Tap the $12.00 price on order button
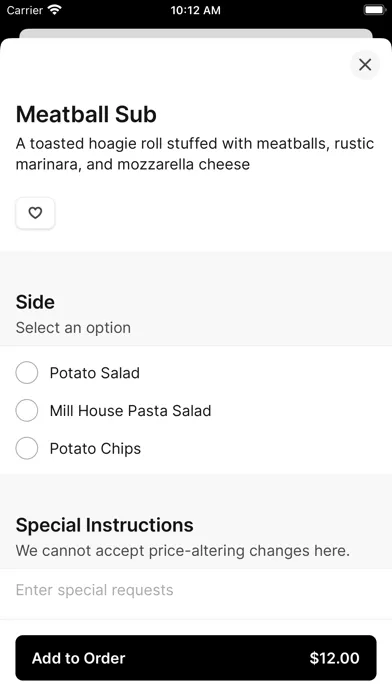Screen dimensions: 392x696 [334, 658]
